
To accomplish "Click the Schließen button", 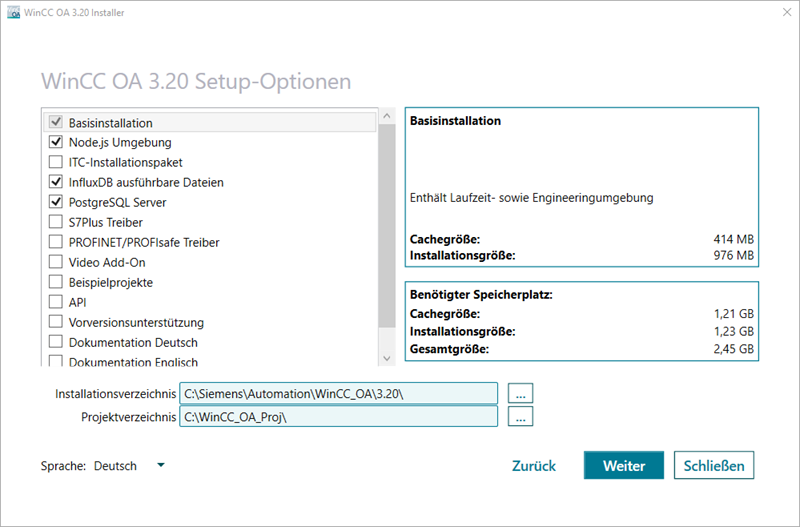I will coord(714,465).
